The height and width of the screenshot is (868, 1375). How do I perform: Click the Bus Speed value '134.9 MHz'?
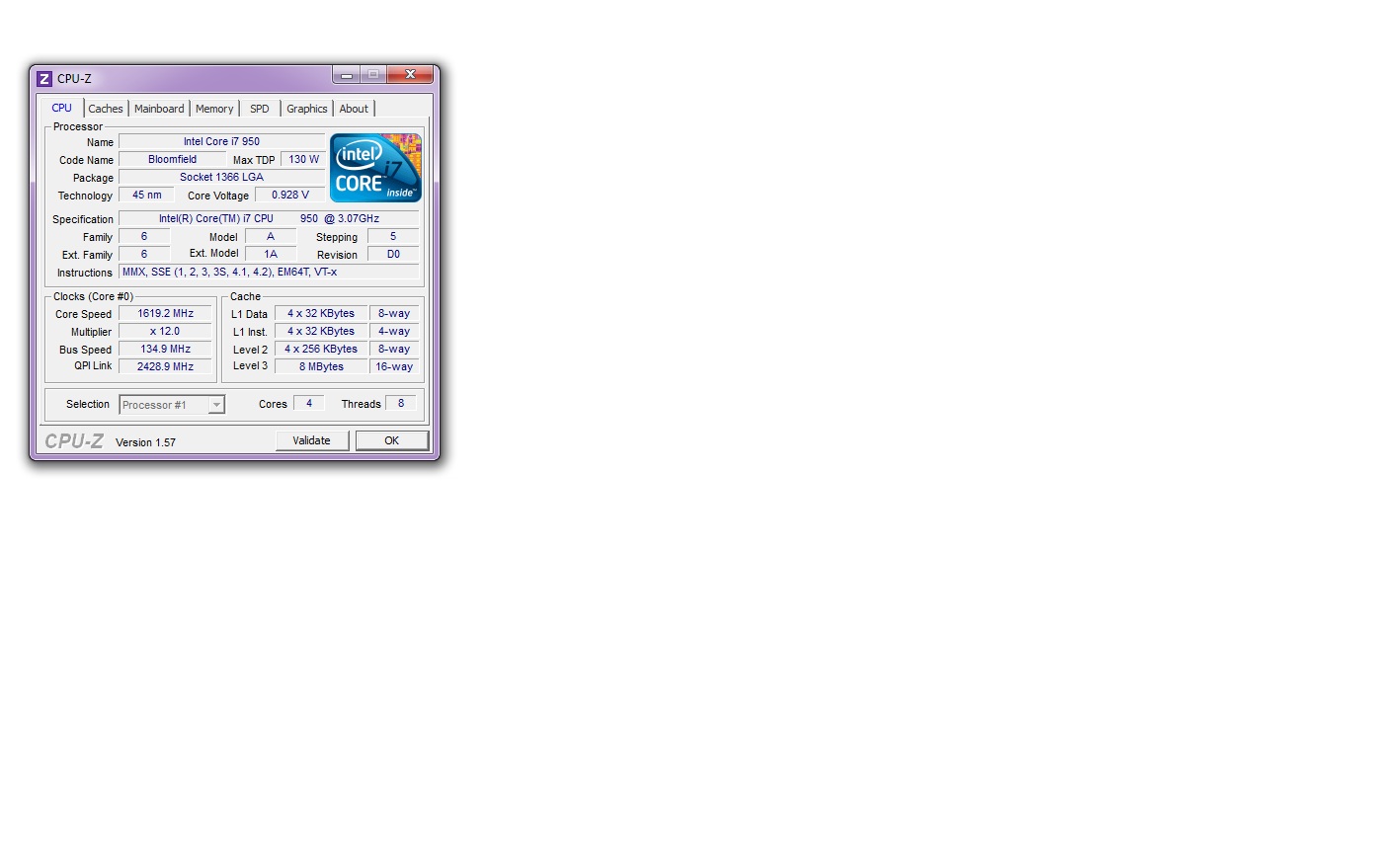point(165,350)
